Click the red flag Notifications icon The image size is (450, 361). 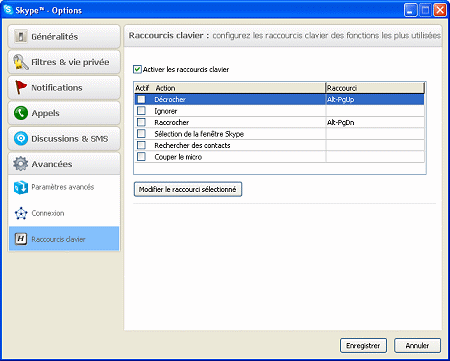pos(21,87)
